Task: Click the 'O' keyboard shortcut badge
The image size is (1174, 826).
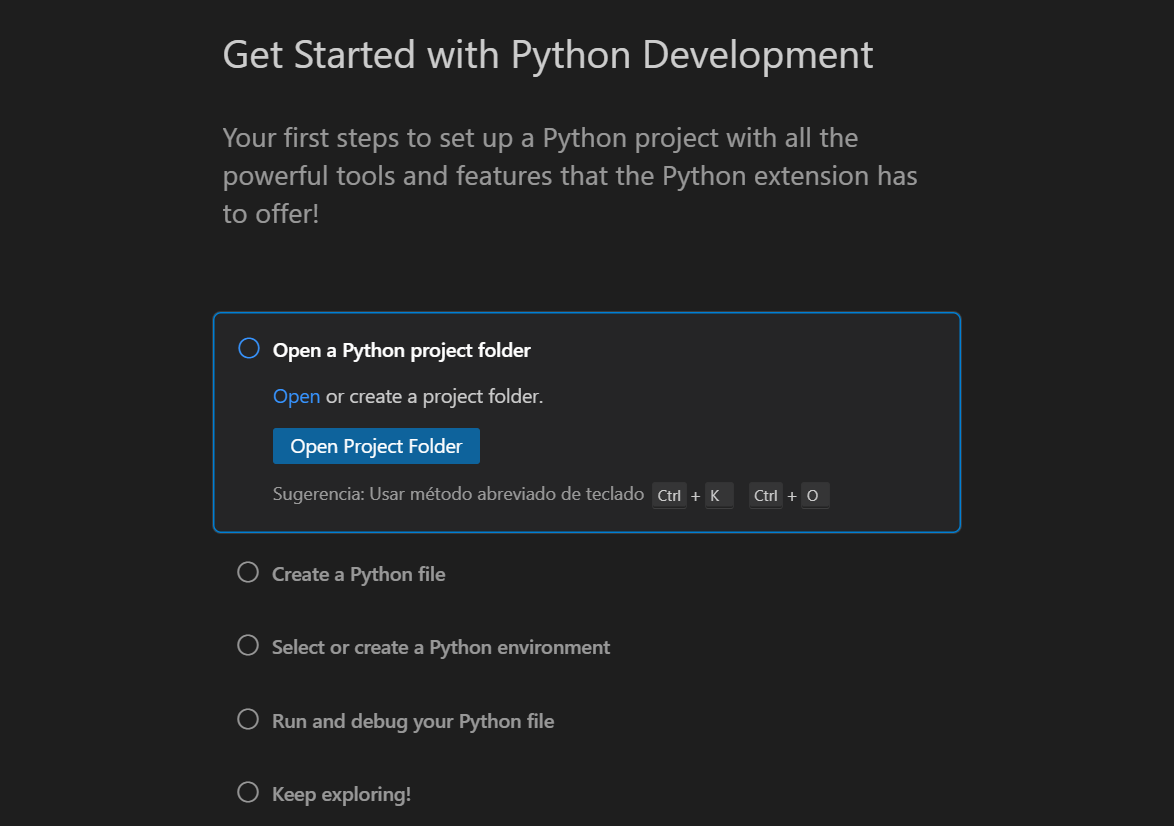Action: click(812, 496)
